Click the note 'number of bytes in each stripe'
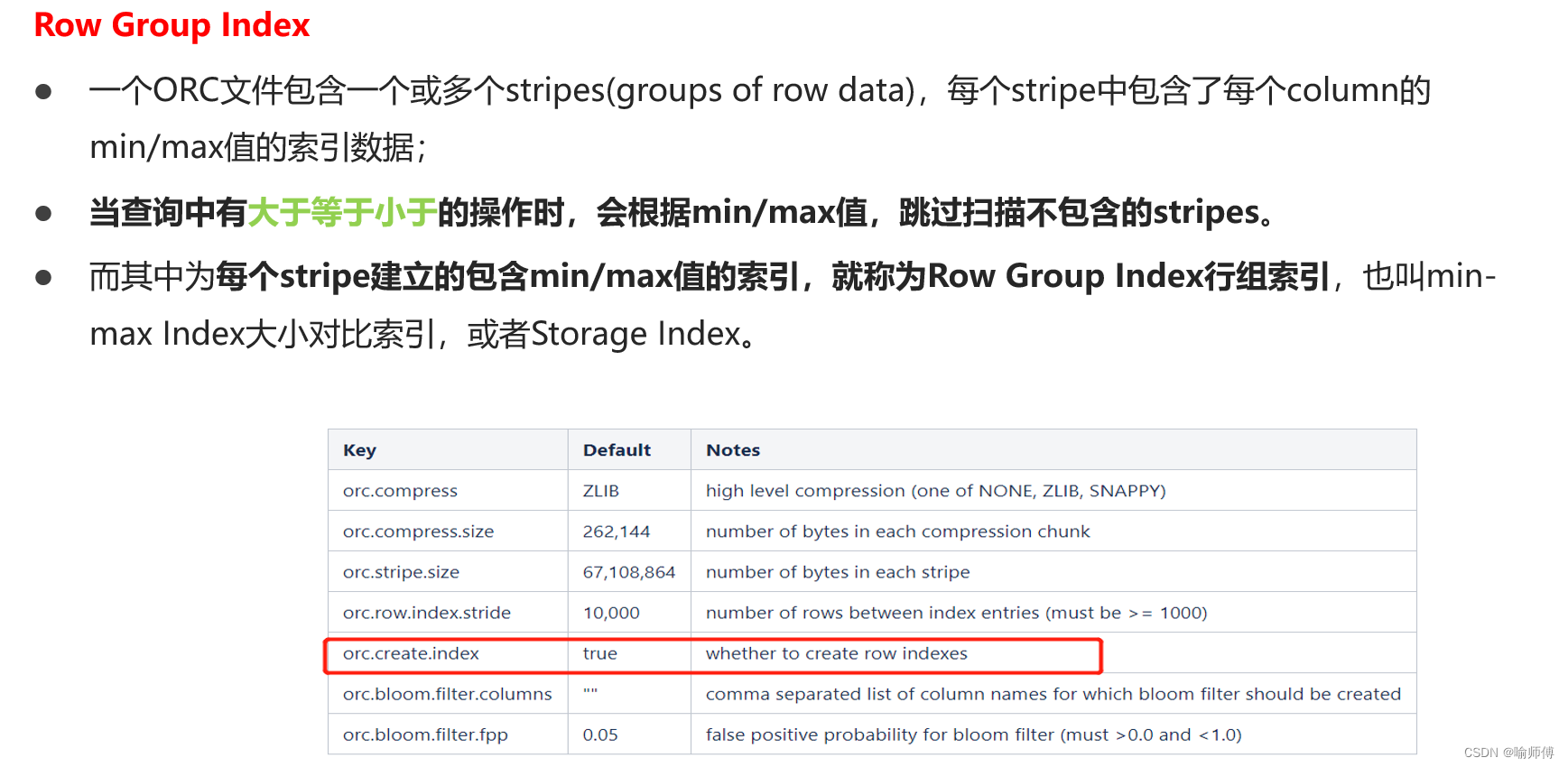Image resolution: width=1568 pixels, height=767 pixels. tap(838, 572)
